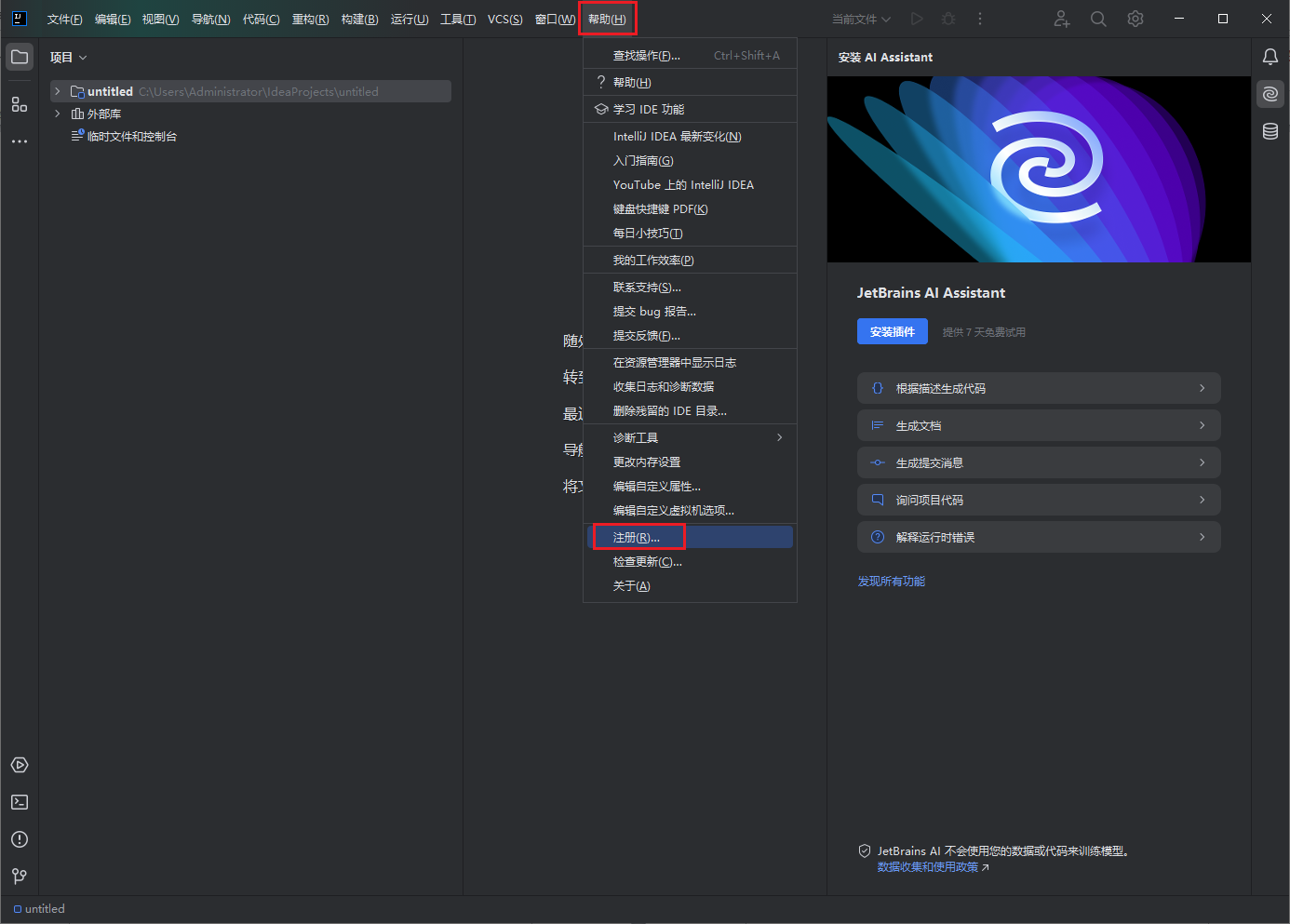Image resolution: width=1290 pixels, height=924 pixels.
Task: Choose the Help item with question mark
Action: (690, 82)
